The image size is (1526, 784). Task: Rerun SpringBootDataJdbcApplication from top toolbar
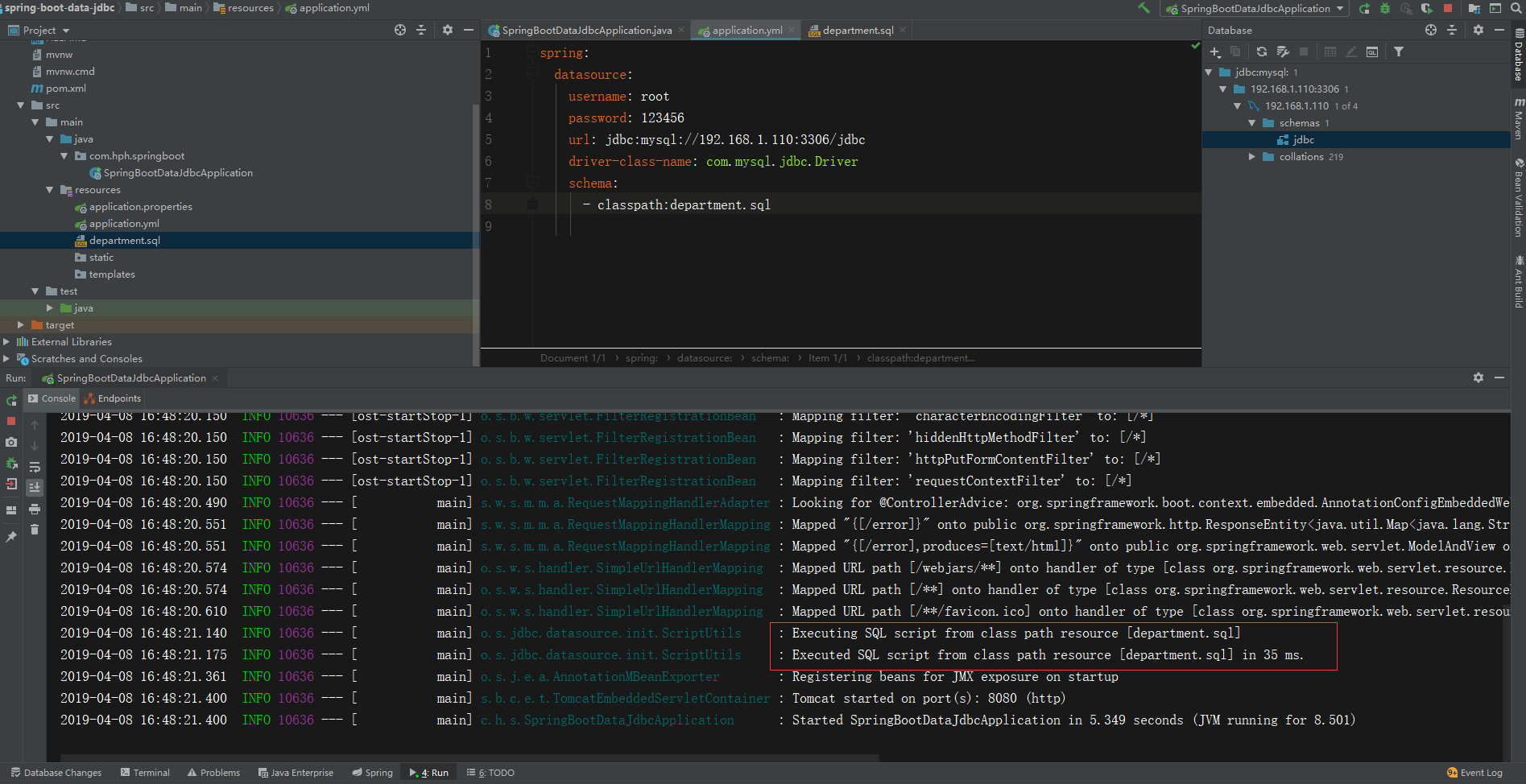pos(1364,8)
